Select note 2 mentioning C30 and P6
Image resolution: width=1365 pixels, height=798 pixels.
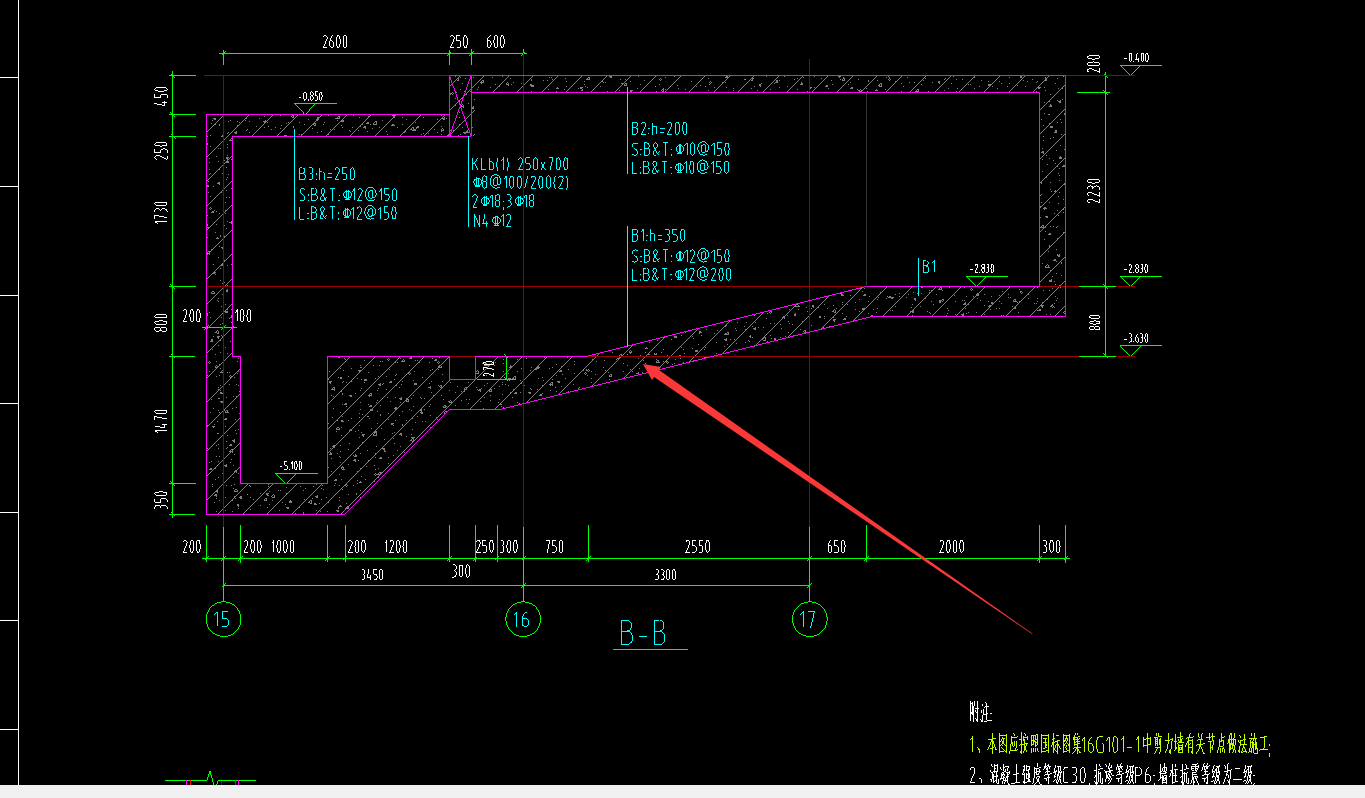[x=1112, y=775]
